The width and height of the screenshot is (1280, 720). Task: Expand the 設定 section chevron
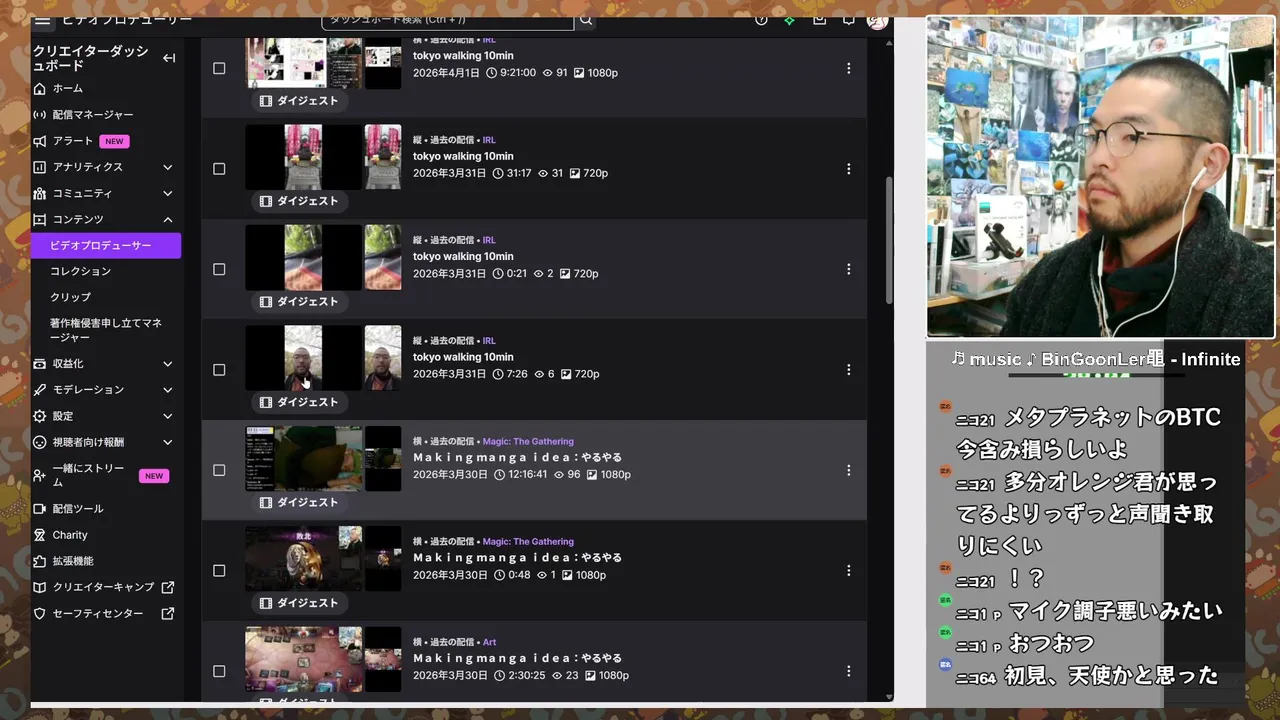(x=168, y=416)
